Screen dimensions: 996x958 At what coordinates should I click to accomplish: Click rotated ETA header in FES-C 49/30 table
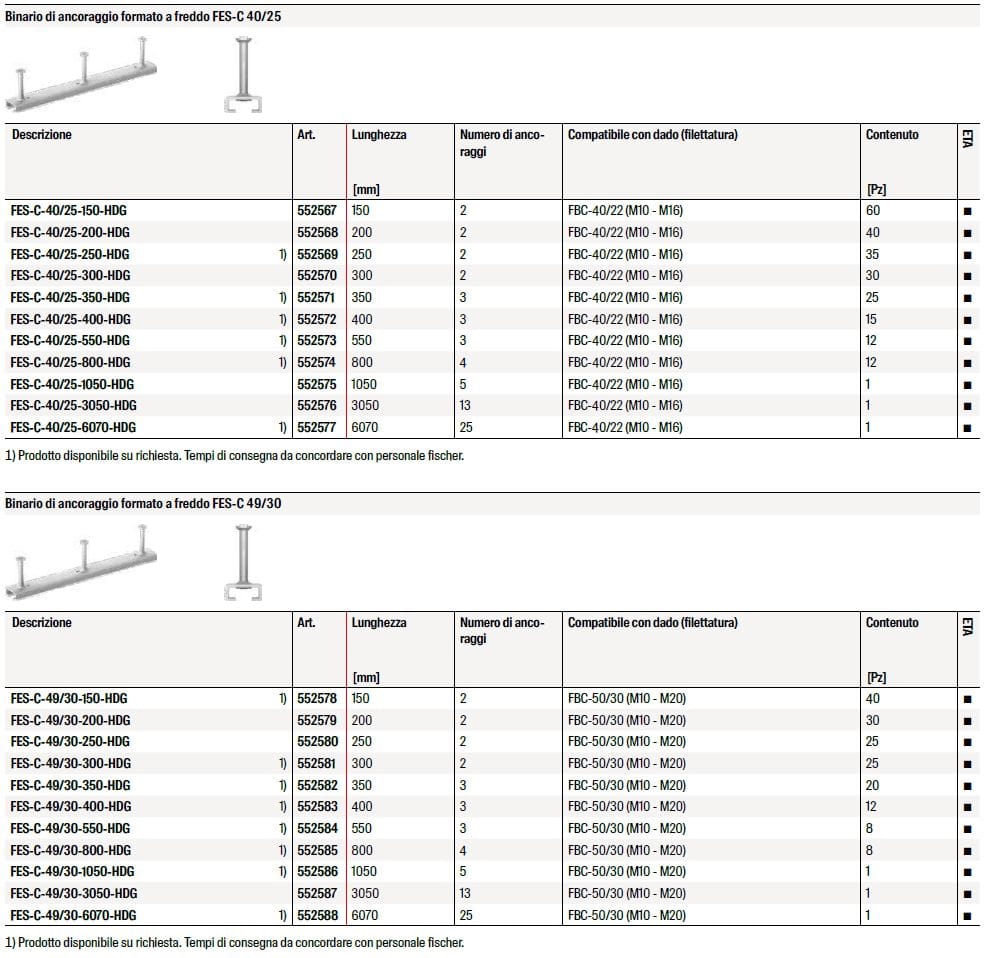967,627
